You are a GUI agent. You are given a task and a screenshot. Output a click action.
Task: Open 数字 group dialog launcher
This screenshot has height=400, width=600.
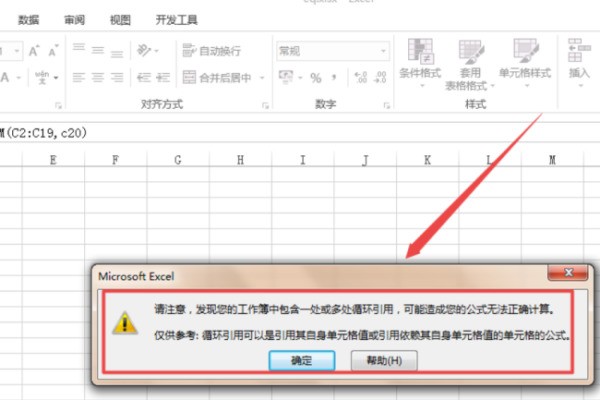386,105
